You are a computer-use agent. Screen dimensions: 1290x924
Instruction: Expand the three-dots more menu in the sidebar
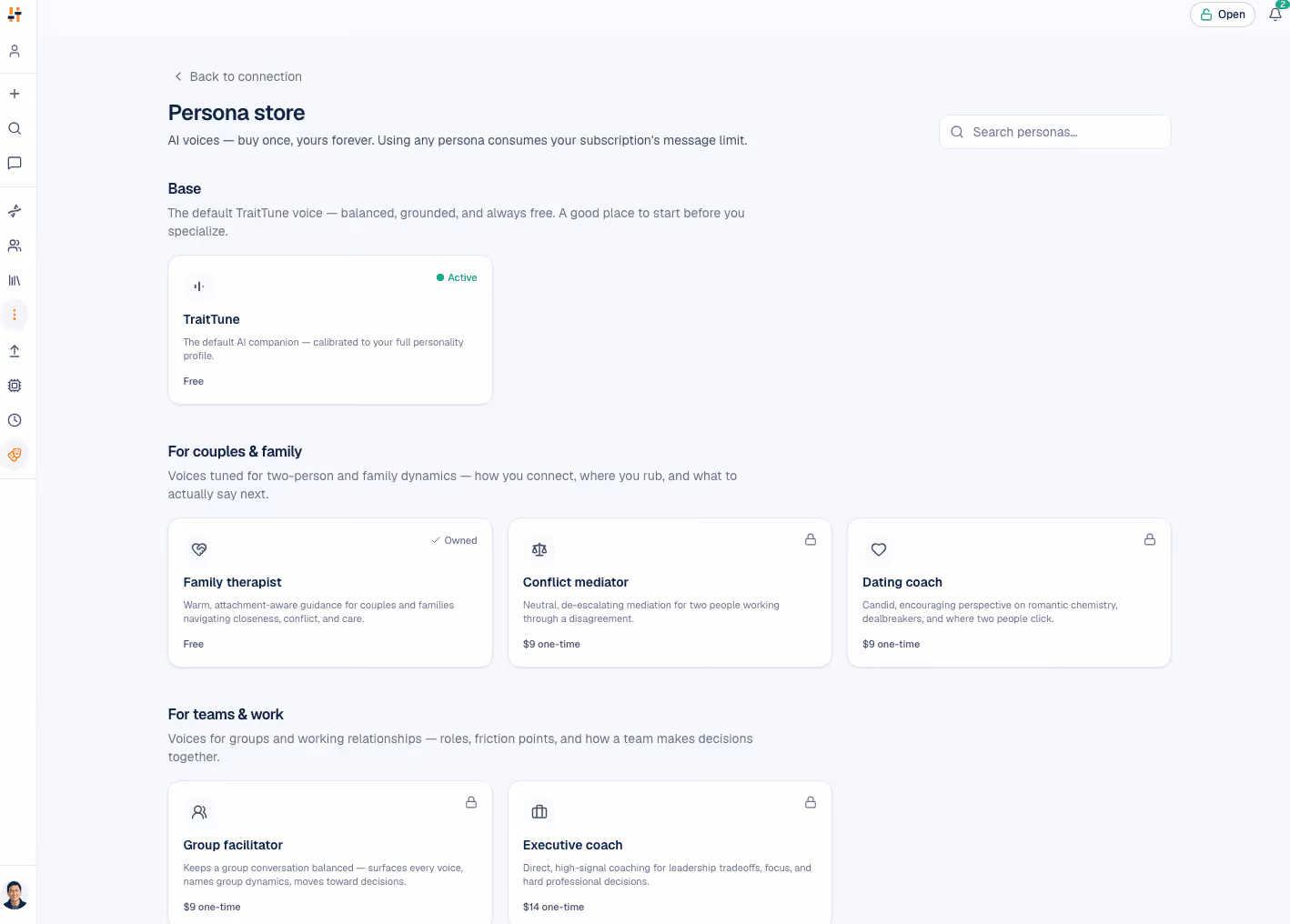click(15, 315)
